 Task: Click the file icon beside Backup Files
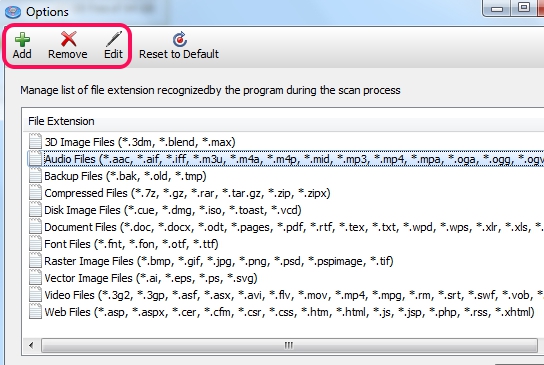[35, 176]
